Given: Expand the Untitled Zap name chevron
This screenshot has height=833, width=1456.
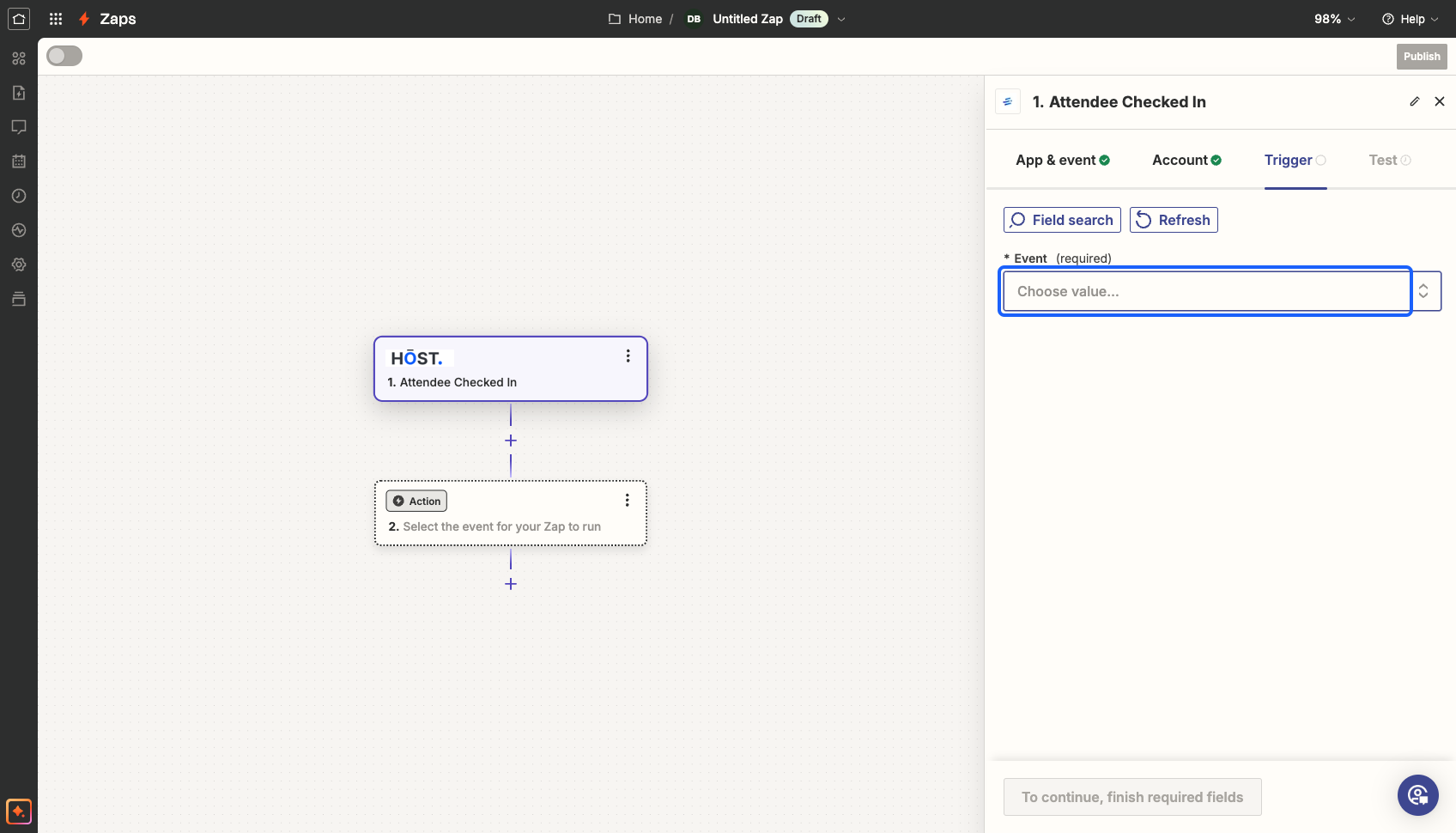Looking at the screenshot, I should point(841,19).
